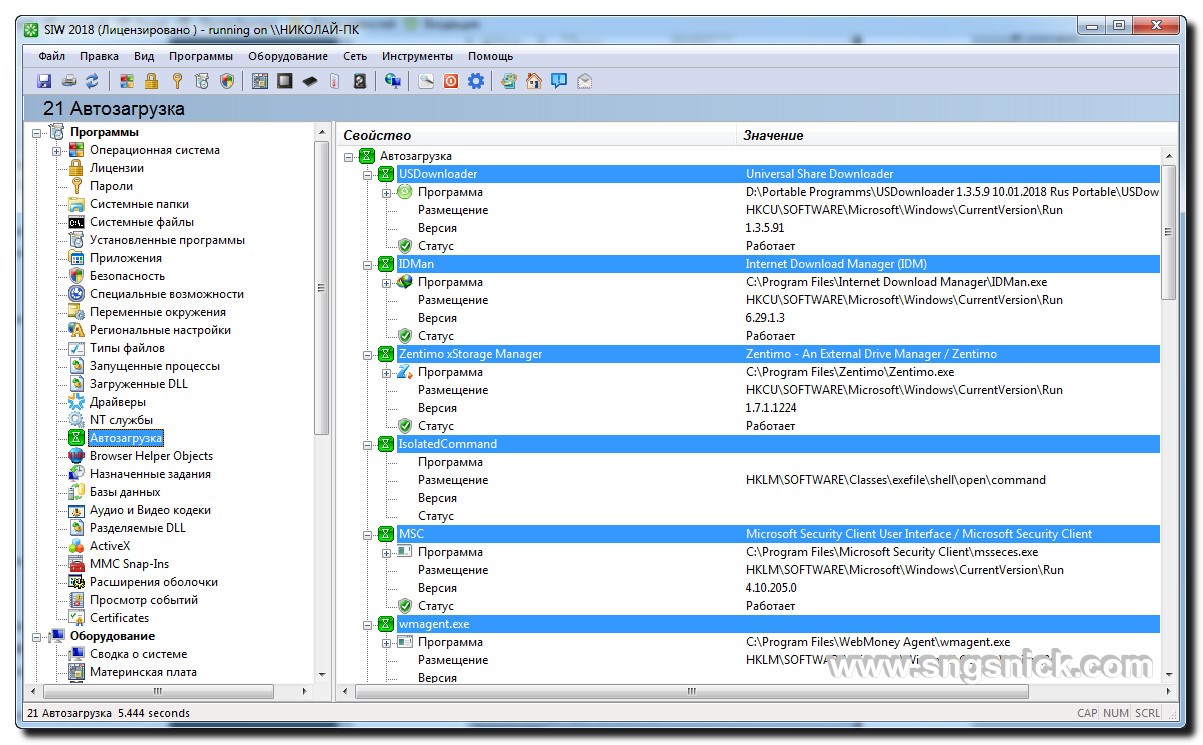Image resolution: width=1203 pixels, height=745 pixels.
Task: Click the envelope Mail toolbar icon
Action: tap(584, 81)
